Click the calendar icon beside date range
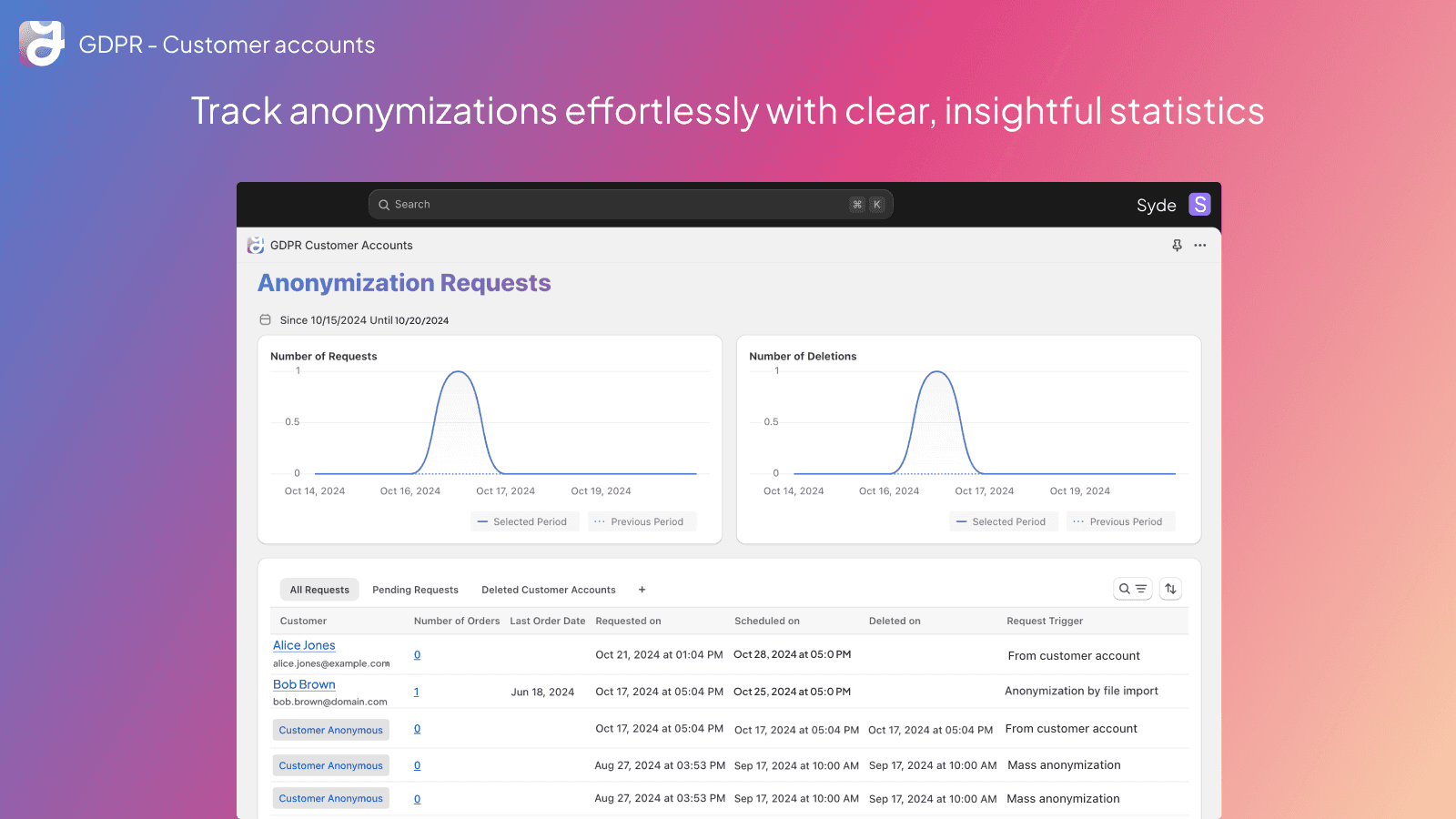This screenshot has width=1456, height=819. pos(266,320)
